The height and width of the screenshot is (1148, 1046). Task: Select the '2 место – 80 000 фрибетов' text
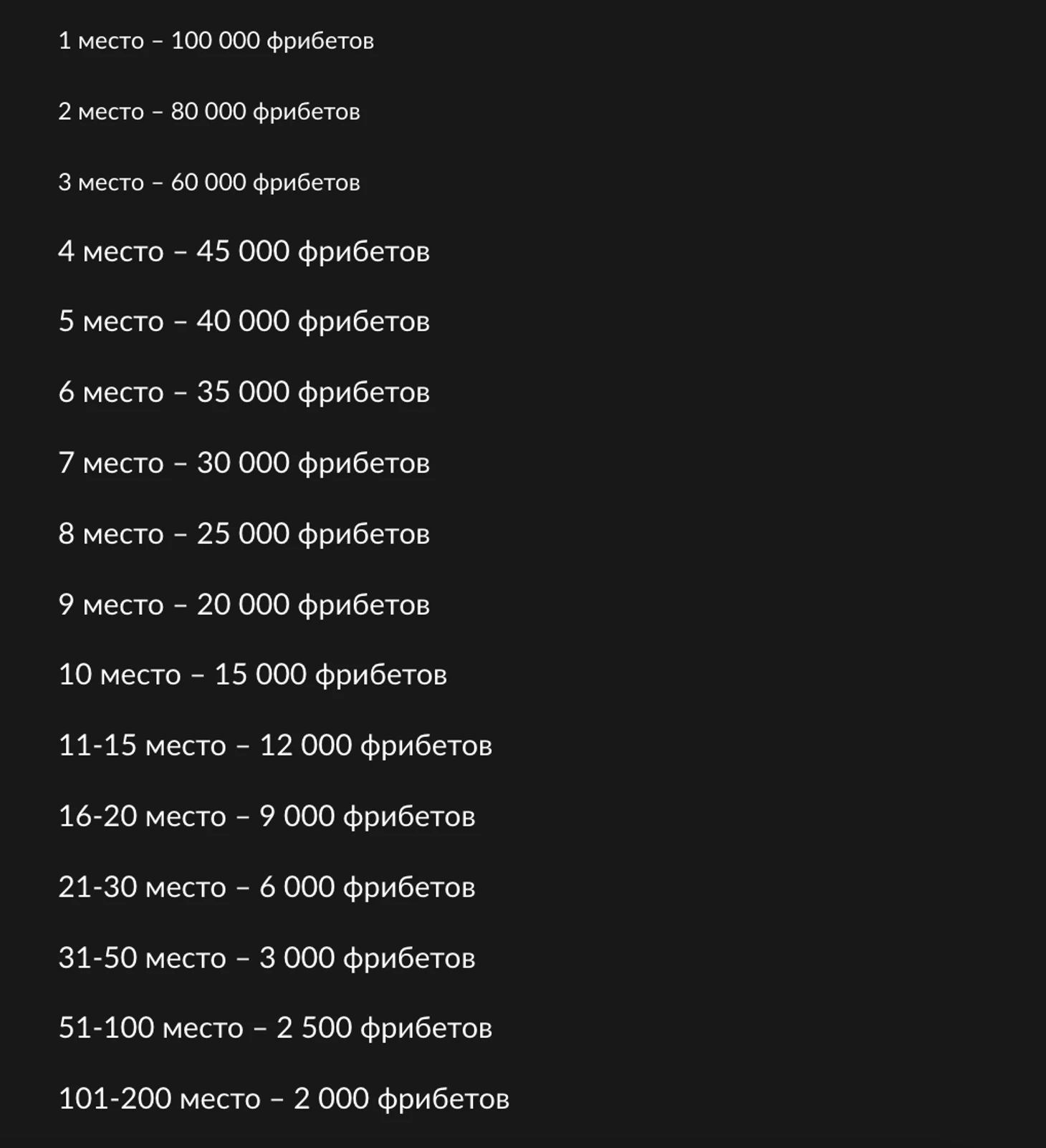coord(208,112)
